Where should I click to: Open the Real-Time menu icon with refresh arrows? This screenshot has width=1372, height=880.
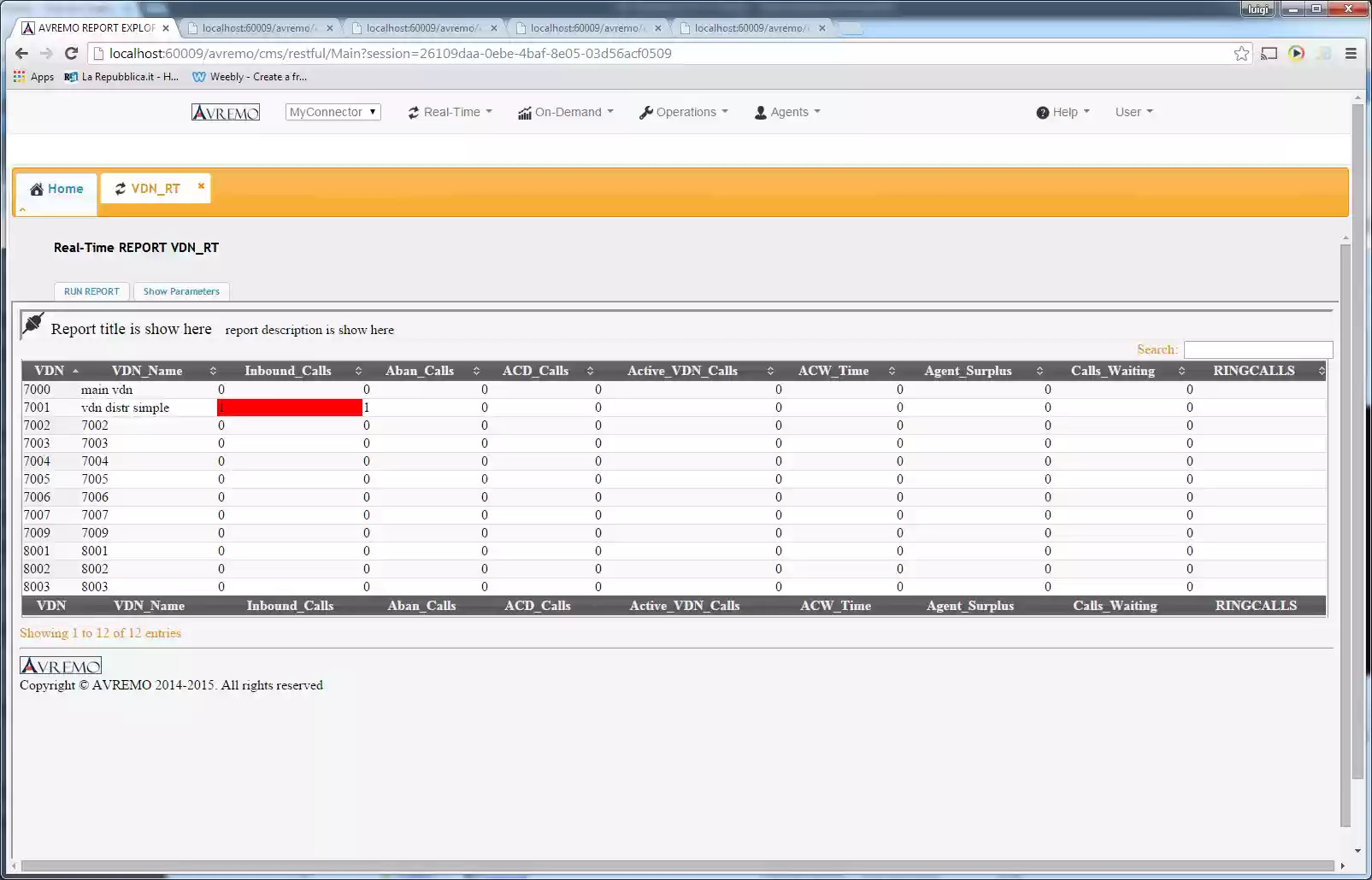(413, 111)
